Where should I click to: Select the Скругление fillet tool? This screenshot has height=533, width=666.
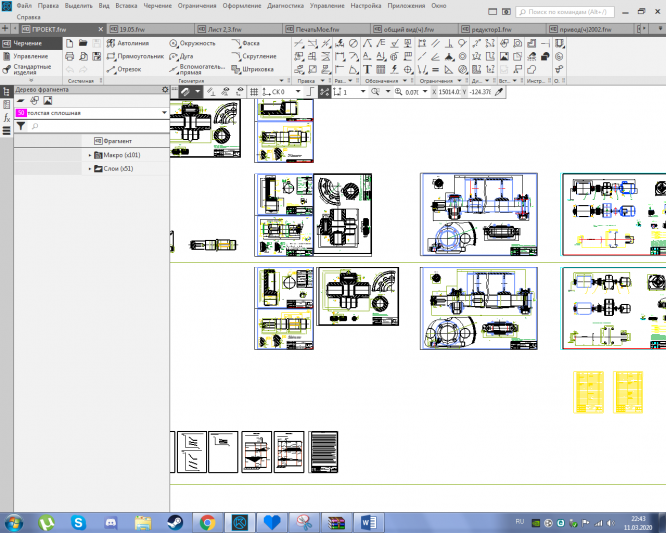coord(256,57)
